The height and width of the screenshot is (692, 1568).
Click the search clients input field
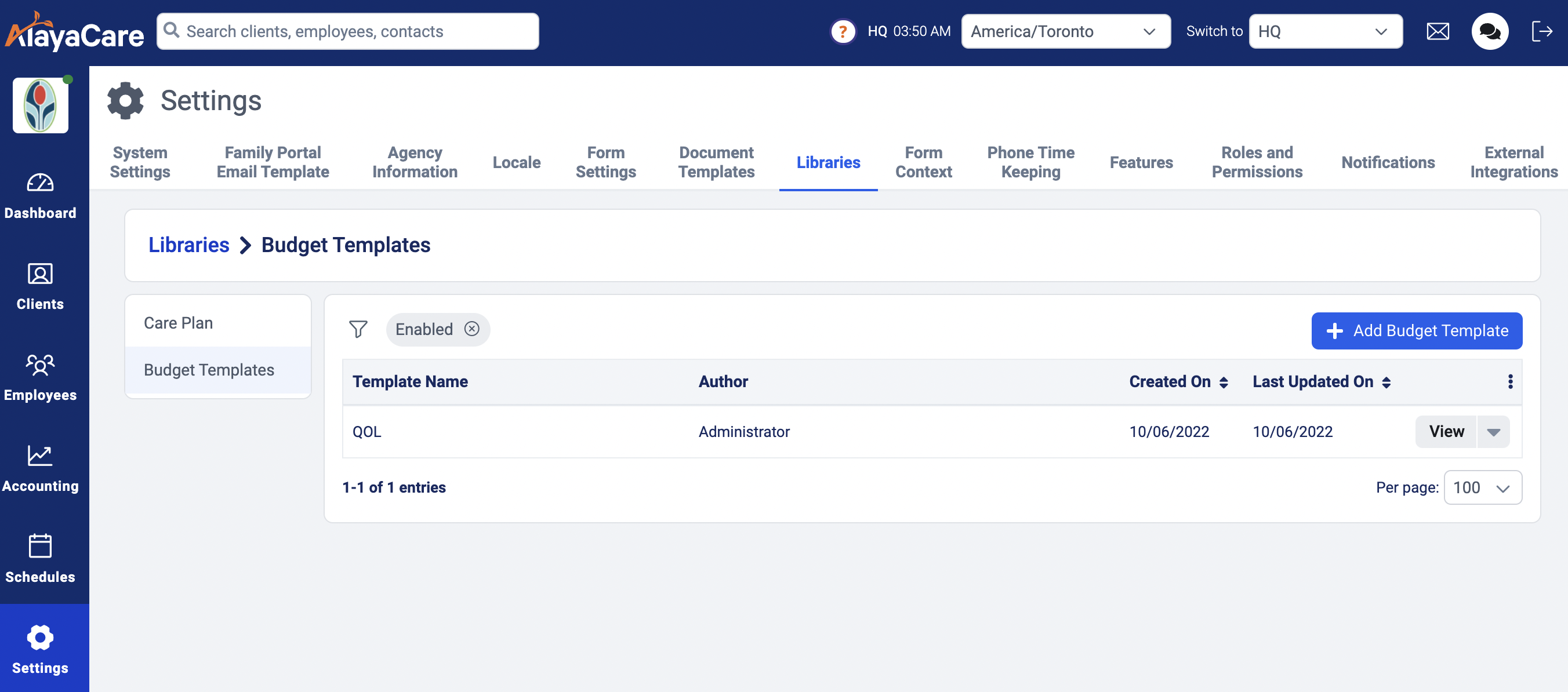pos(347,32)
